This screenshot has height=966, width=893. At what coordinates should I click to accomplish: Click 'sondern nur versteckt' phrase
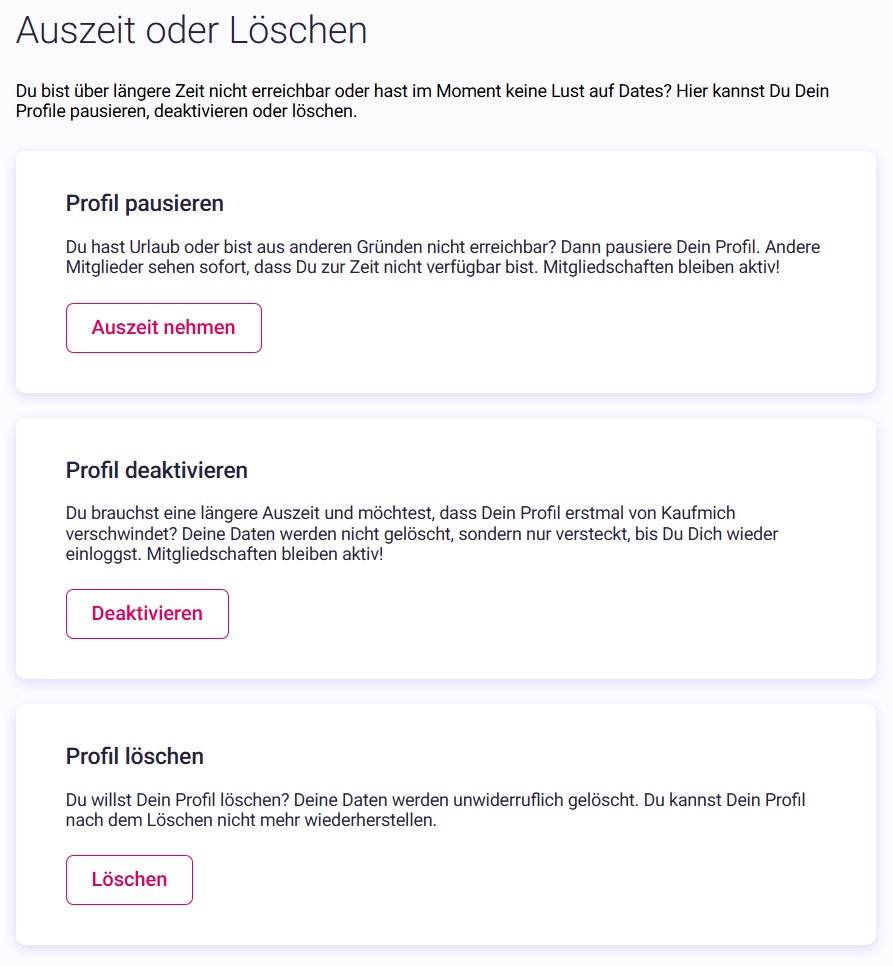coord(544,534)
